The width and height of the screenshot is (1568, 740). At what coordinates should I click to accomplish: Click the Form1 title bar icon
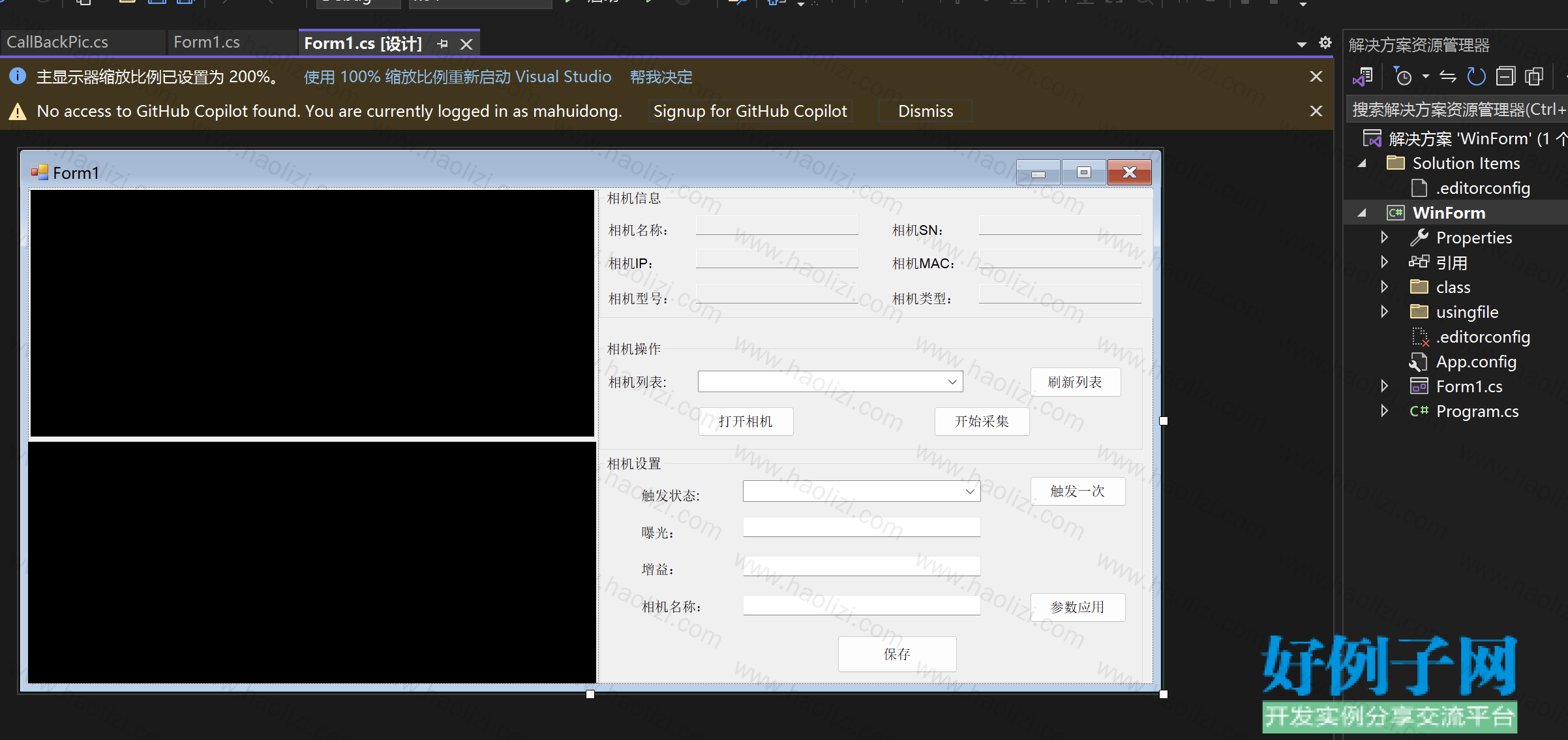pos(40,172)
